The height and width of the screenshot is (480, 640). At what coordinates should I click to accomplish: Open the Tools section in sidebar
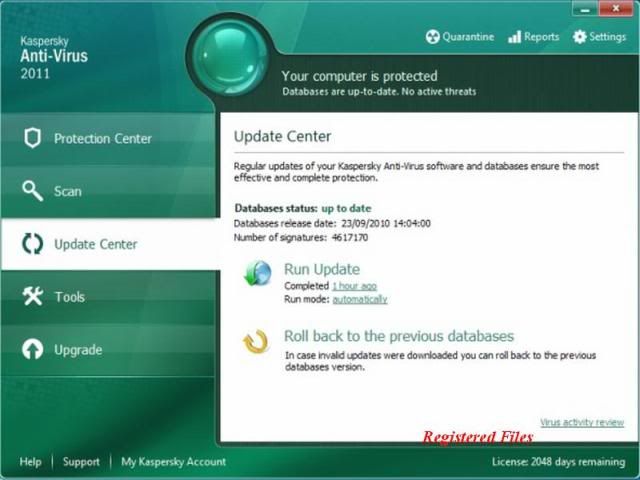pos(69,297)
